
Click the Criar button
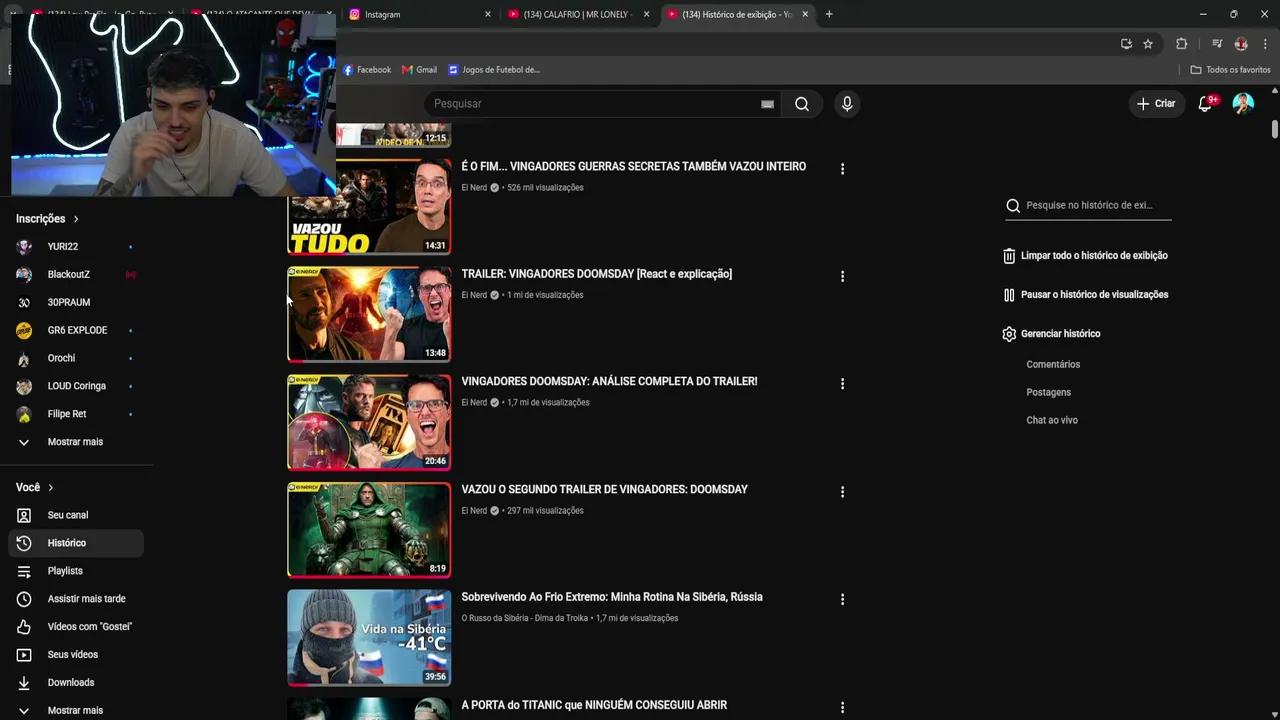coord(1156,104)
